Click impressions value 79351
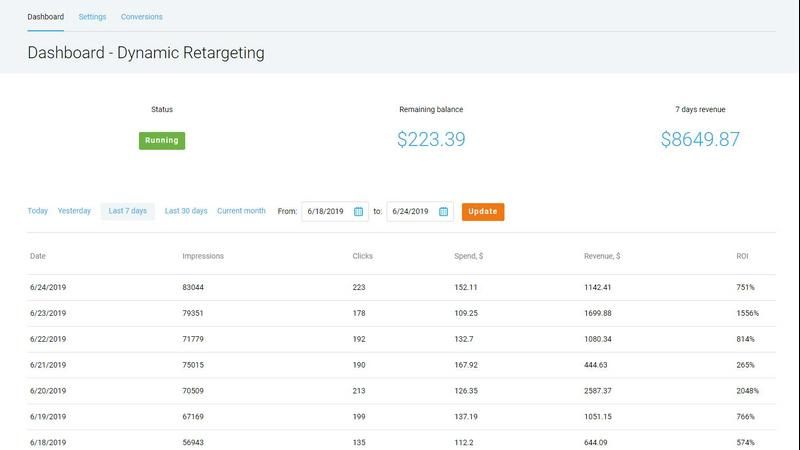Screen dimensions: 800x450 [193, 313]
